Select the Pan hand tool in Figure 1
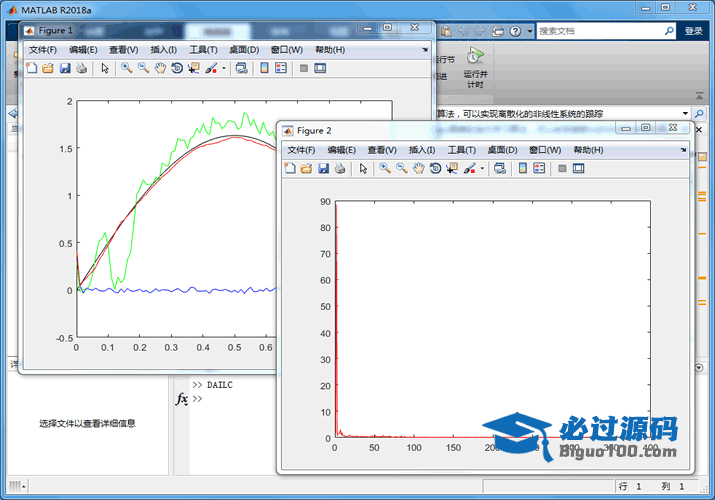715x500 pixels. point(160,68)
